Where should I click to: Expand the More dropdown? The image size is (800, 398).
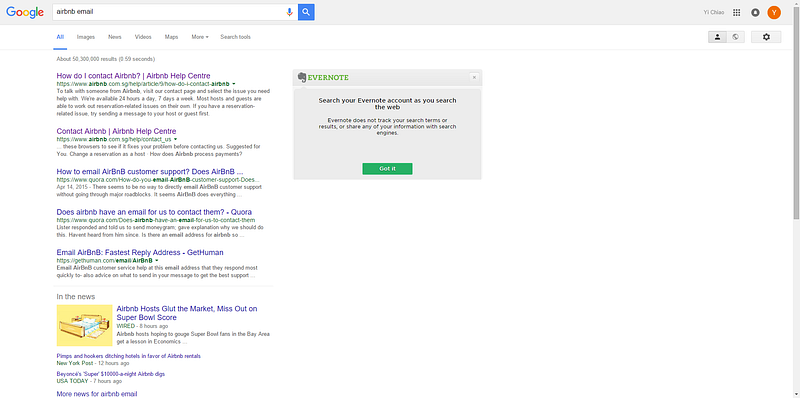(x=199, y=37)
